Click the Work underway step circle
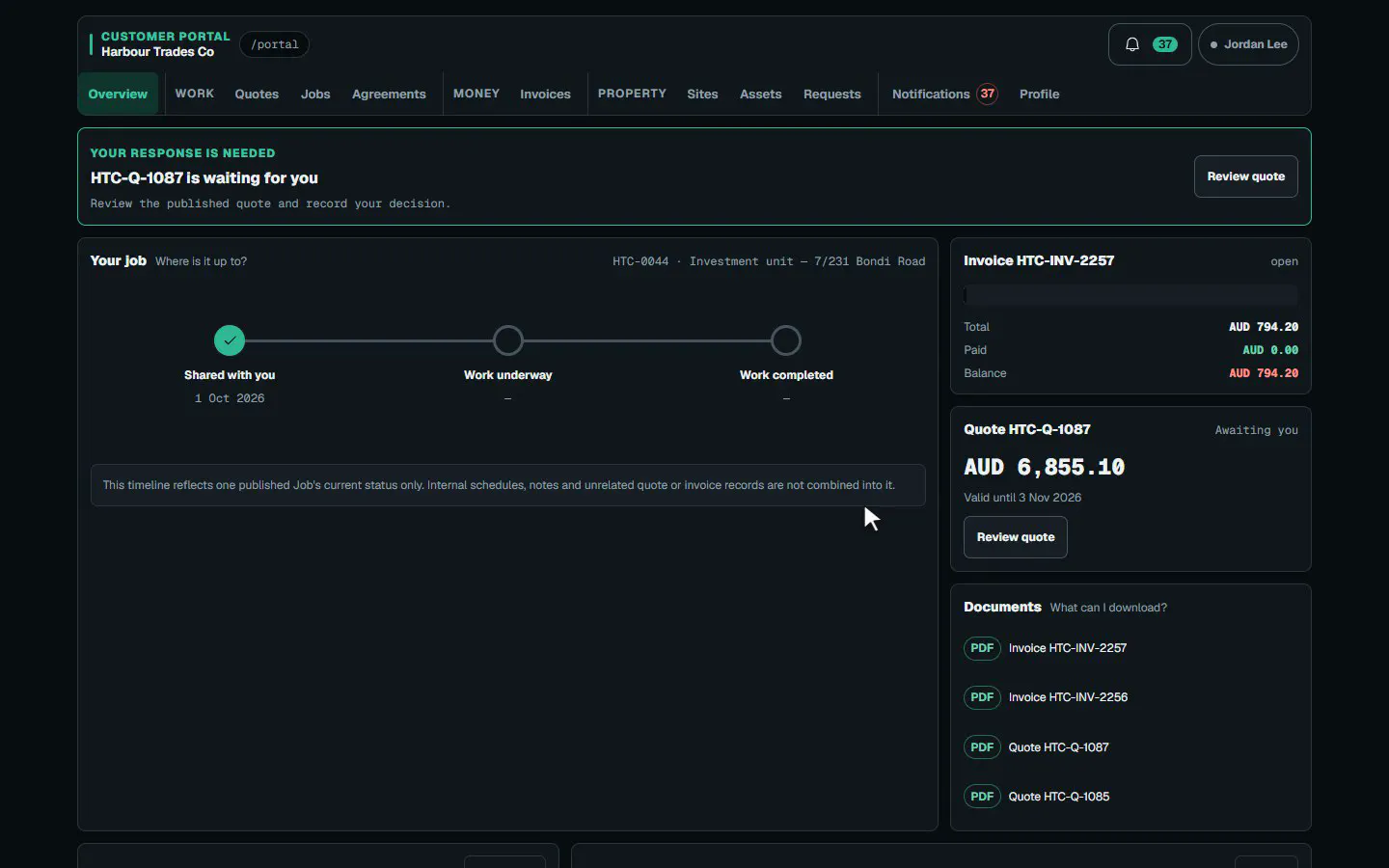The width and height of the screenshot is (1389, 868). click(x=508, y=340)
